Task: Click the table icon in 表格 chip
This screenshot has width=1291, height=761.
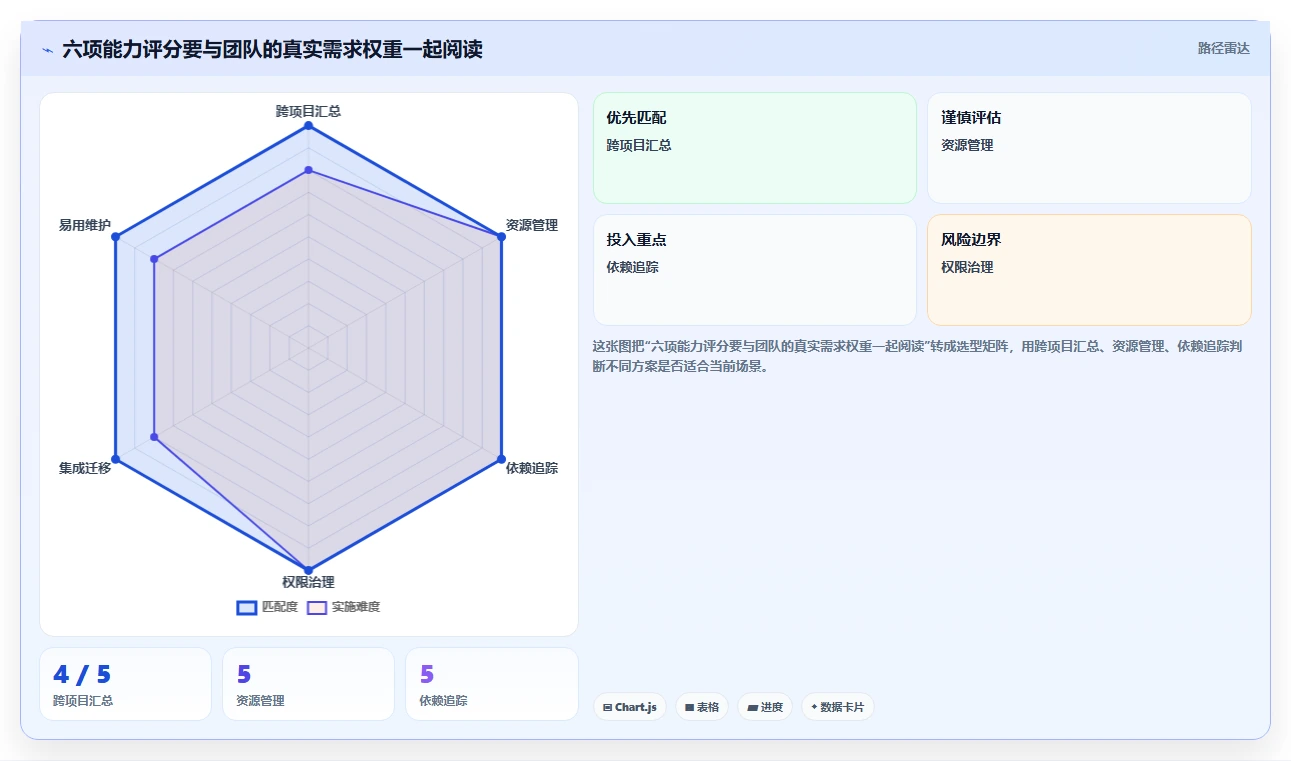Action: (x=689, y=707)
